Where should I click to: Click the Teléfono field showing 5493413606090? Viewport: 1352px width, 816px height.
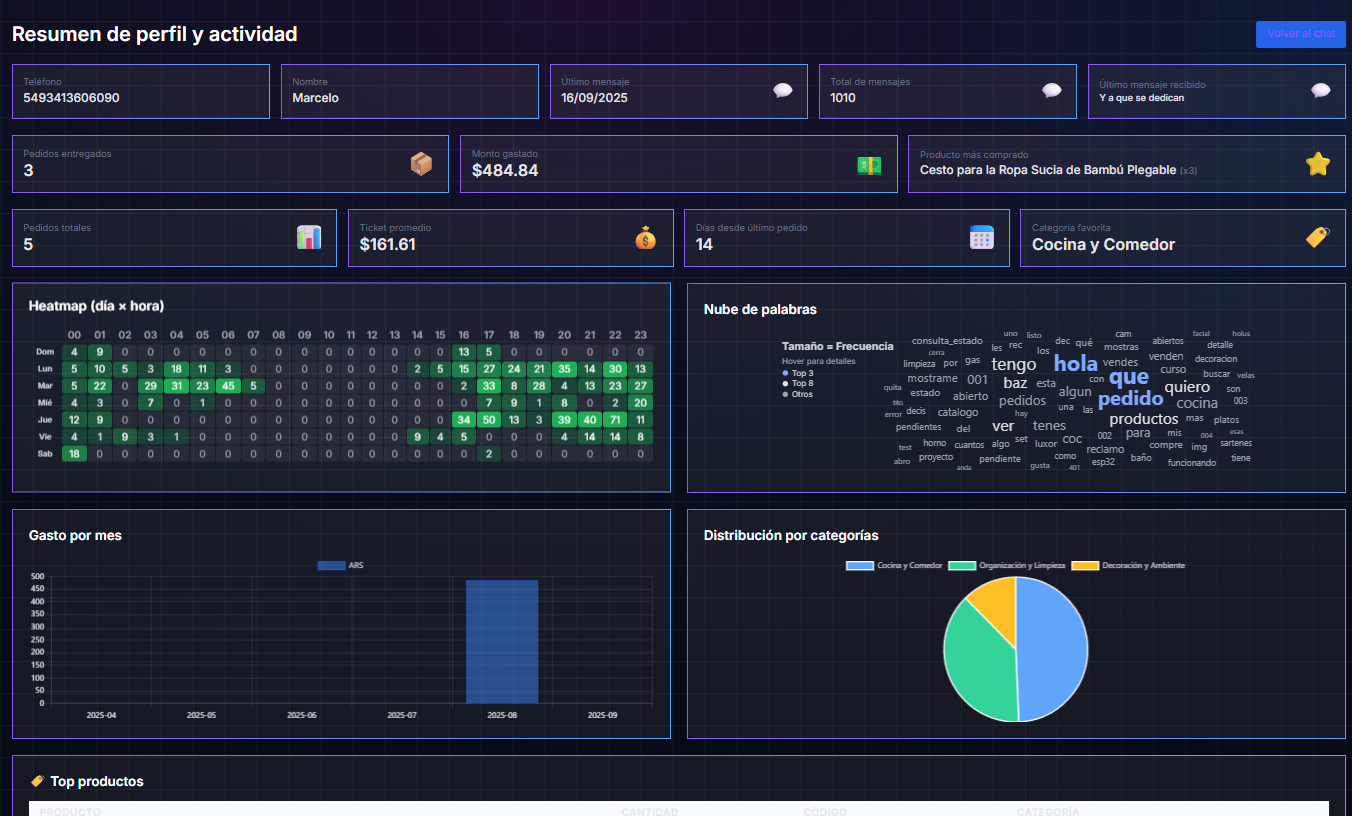[x=141, y=92]
